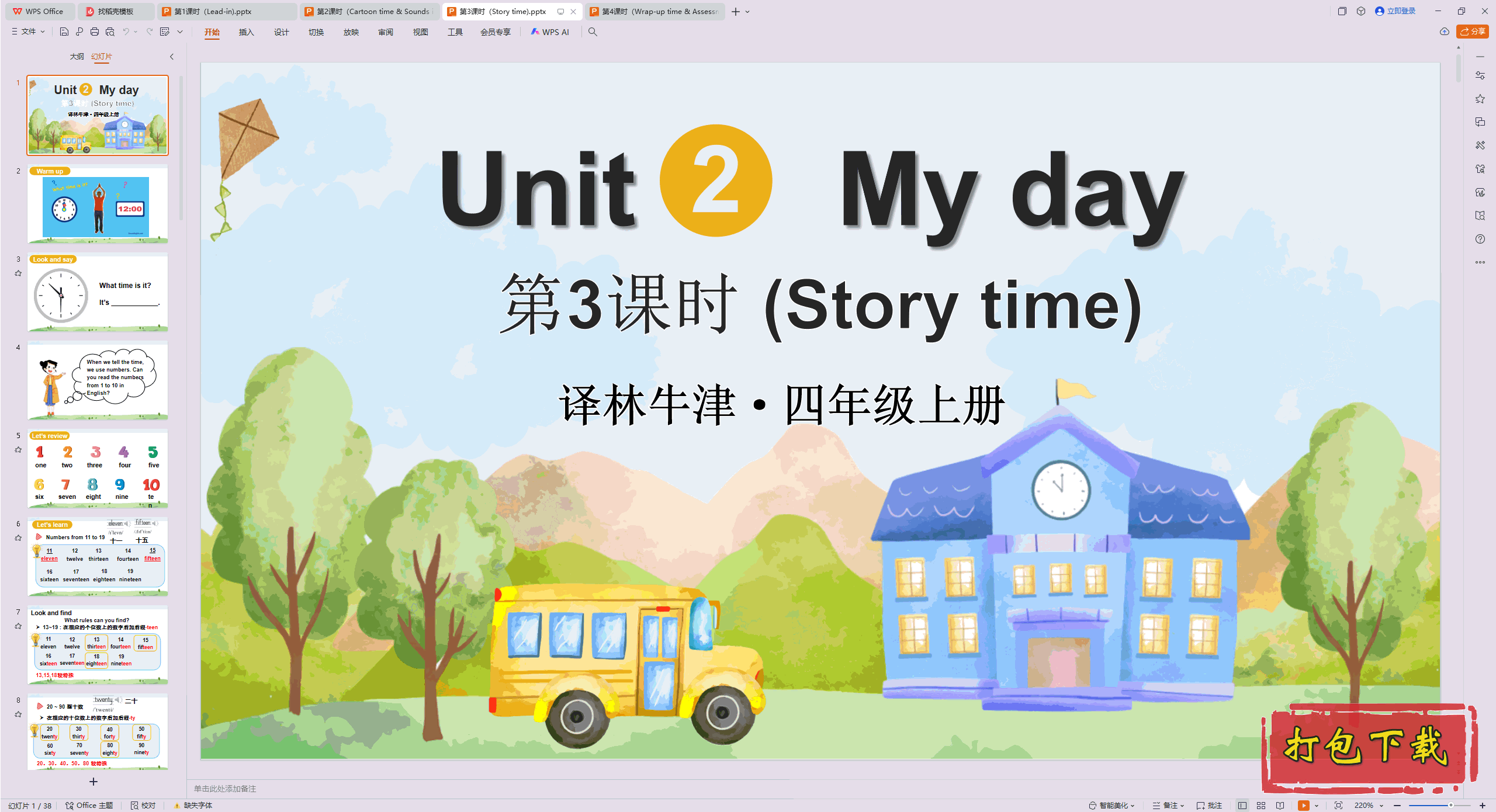The width and height of the screenshot is (1496, 812).
Task: Switch to the 插入 ribbon tab
Action: pos(246,32)
